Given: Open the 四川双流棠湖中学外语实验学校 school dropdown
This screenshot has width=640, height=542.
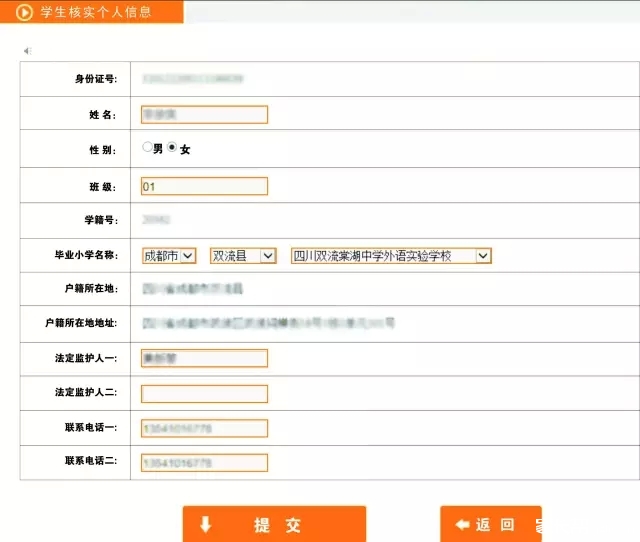Looking at the screenshot, I should pos(391,256).
